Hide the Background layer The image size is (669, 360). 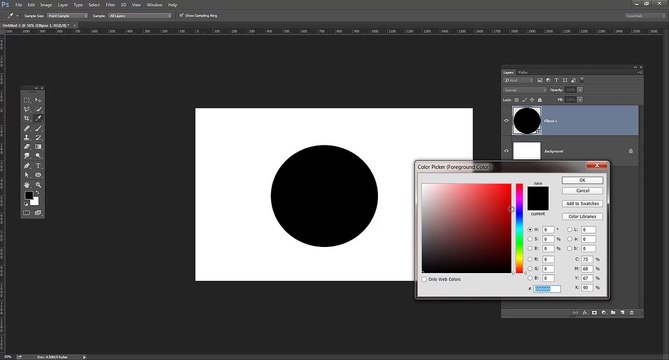[506, 151]
